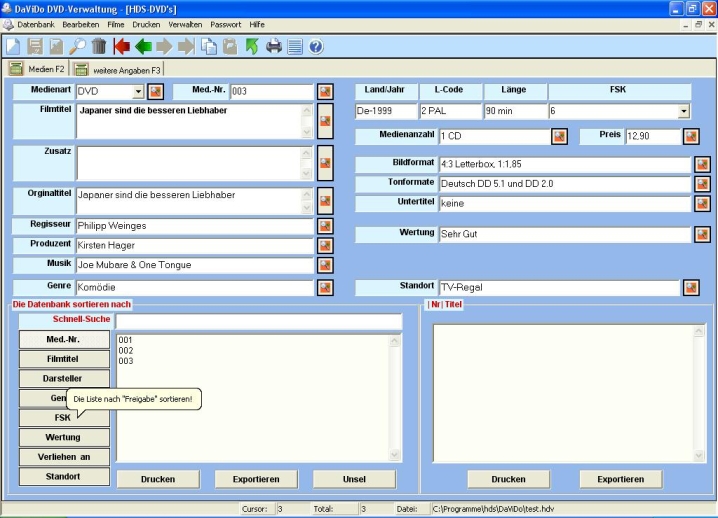Click the printer icon in toolbar
Screen dimensions: 718x518
(273, 46)
